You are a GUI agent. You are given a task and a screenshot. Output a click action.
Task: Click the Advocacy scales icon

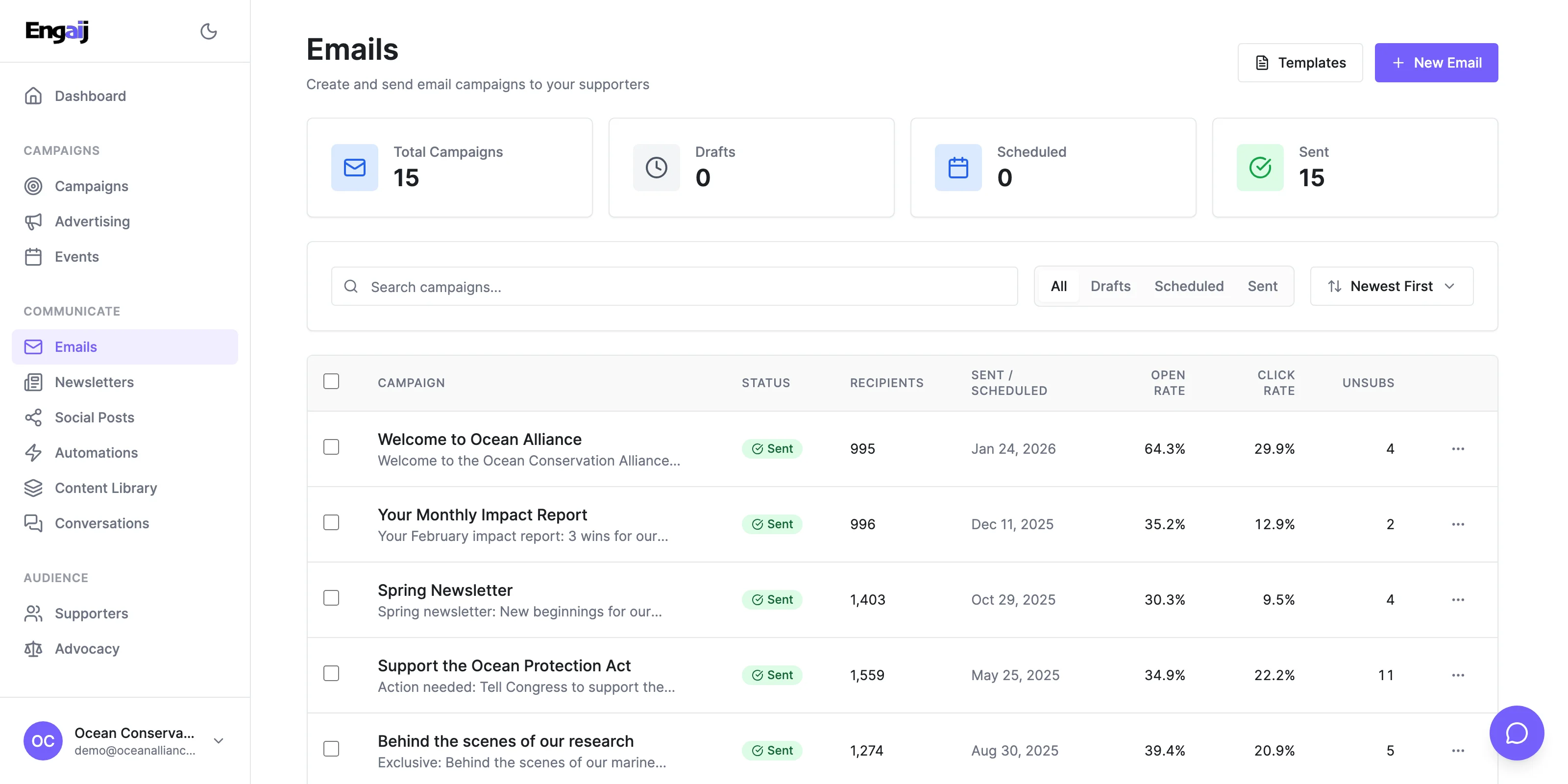33,648
